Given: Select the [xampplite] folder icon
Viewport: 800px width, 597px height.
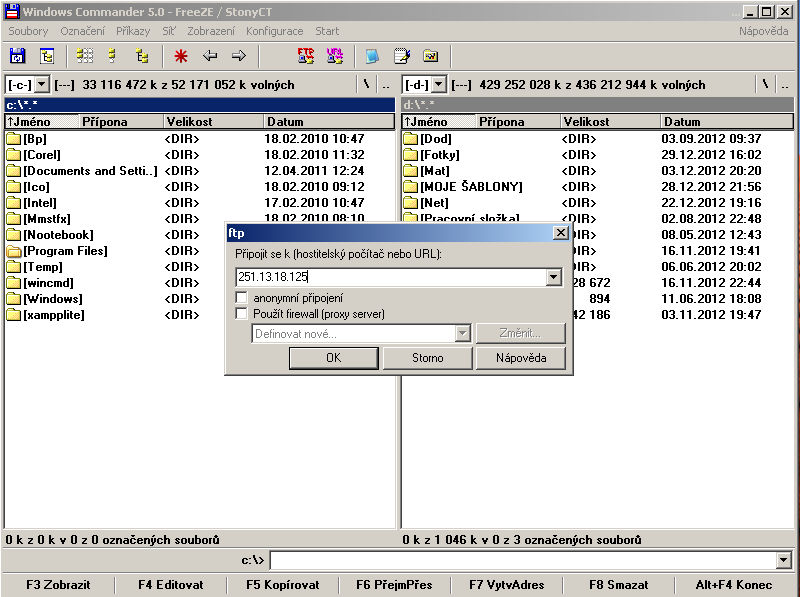Looking at the screenshot, I should tap(14, 315).
